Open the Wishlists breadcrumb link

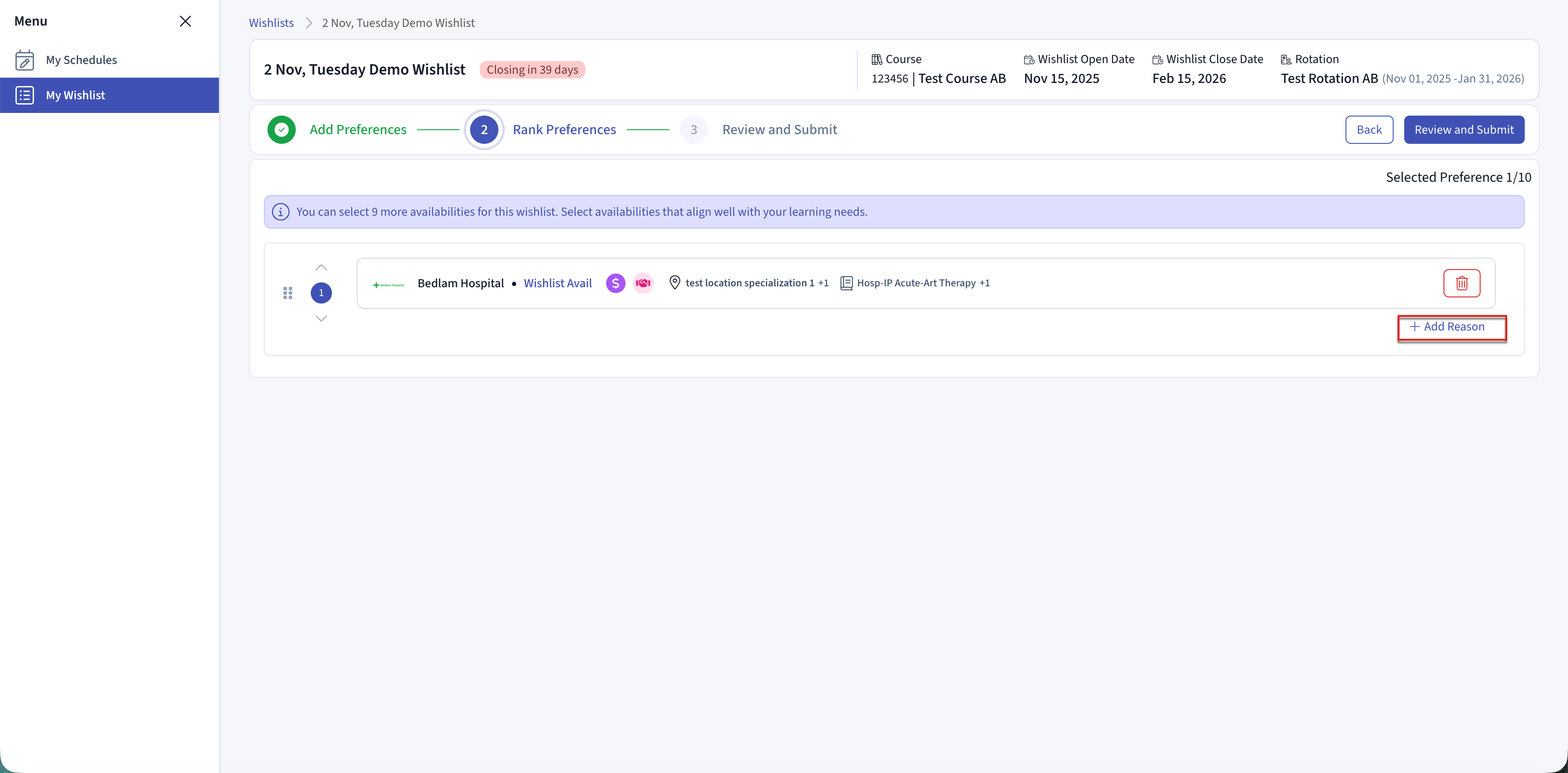[x=271, y=23]
